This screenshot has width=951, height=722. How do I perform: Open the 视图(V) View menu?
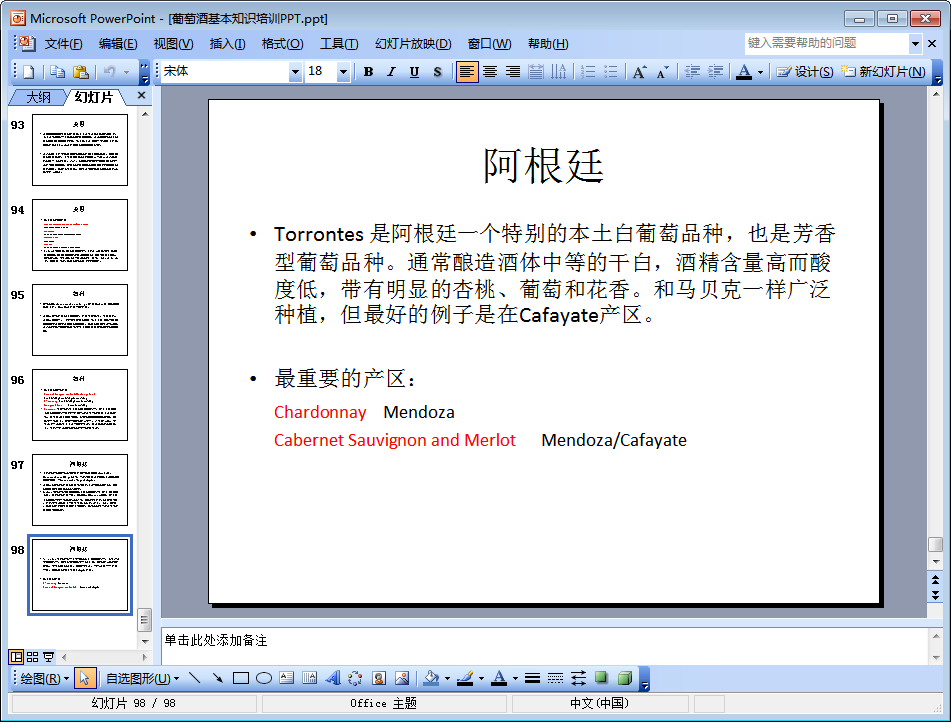(x=173, y=44)
